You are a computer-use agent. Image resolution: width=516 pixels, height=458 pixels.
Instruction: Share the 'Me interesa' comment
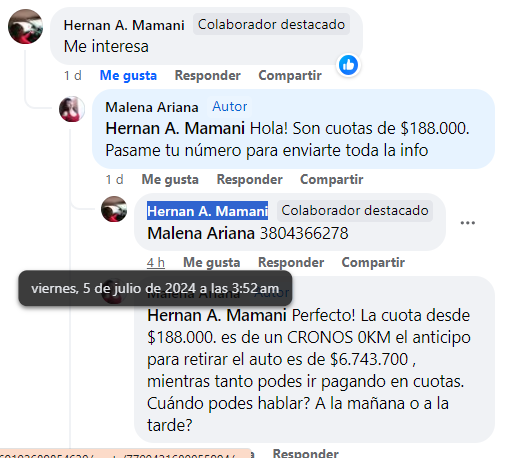click(x=290, y=75)
